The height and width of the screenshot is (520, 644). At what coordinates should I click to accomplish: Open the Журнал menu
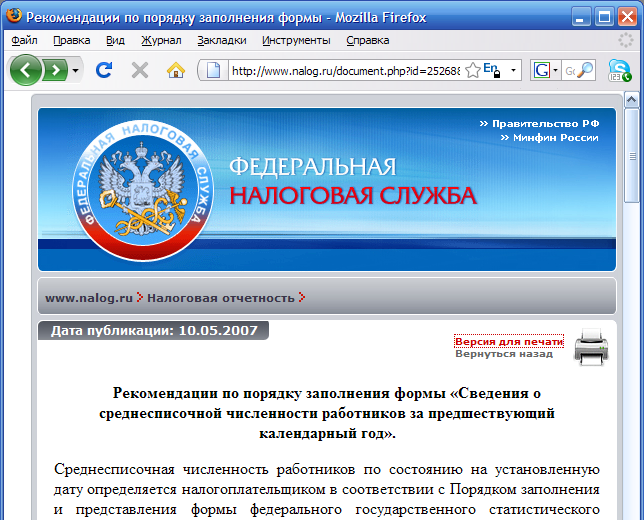pos(161,40)
